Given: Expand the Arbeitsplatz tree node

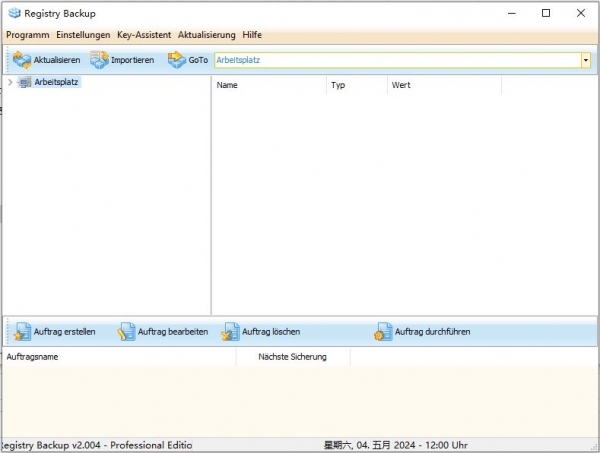Looking at the screenshot, I should point(10,83).
